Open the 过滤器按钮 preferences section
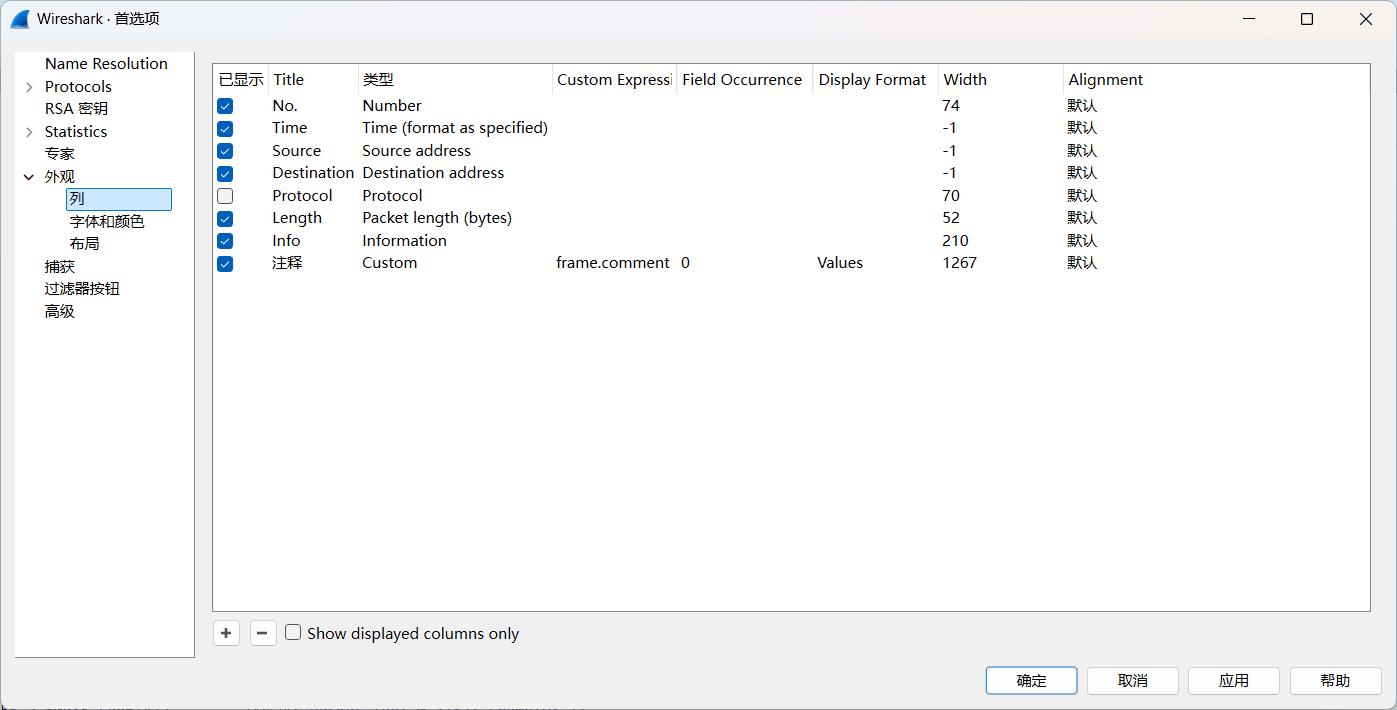Screen dimensions: 1397x710 82,289
